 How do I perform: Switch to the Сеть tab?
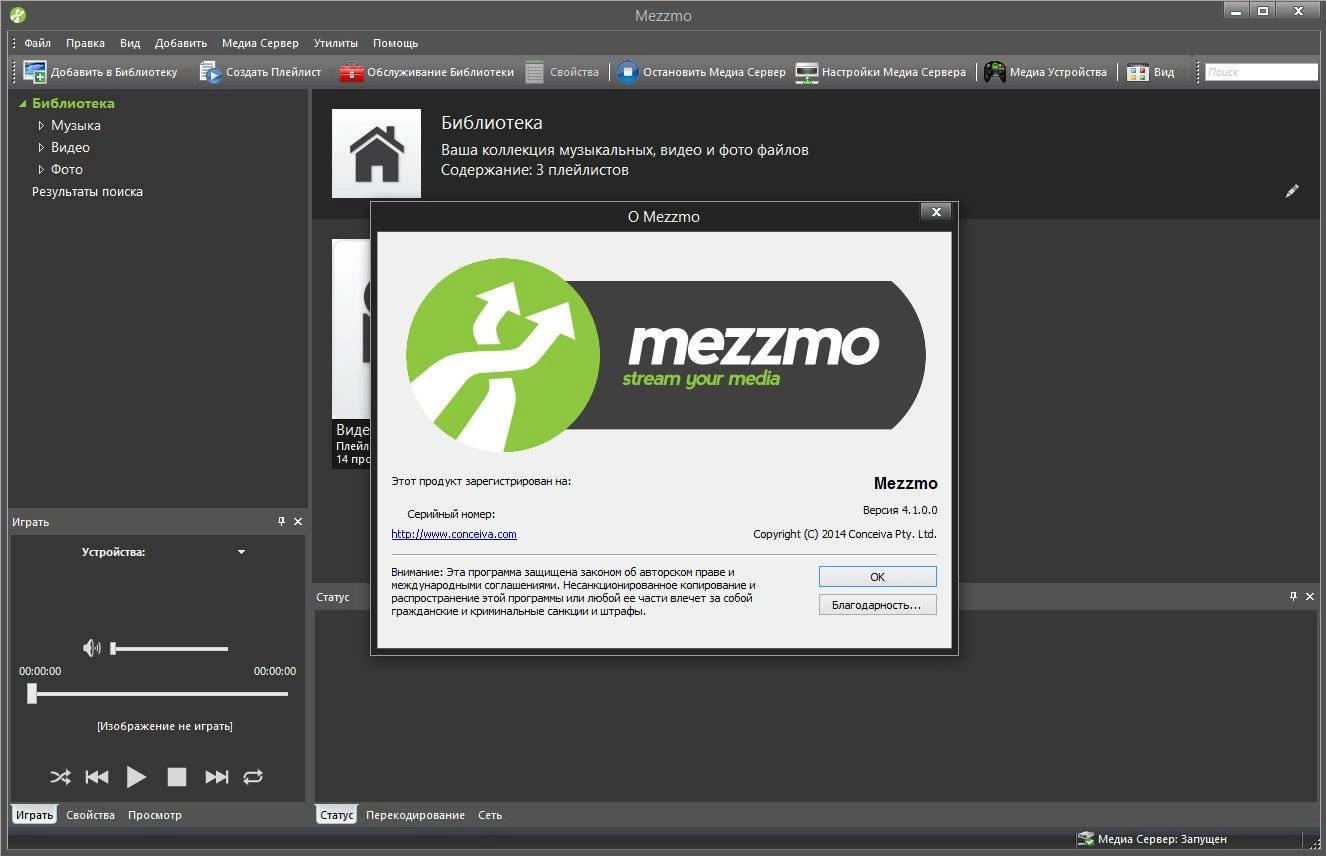tap(490, 815)
